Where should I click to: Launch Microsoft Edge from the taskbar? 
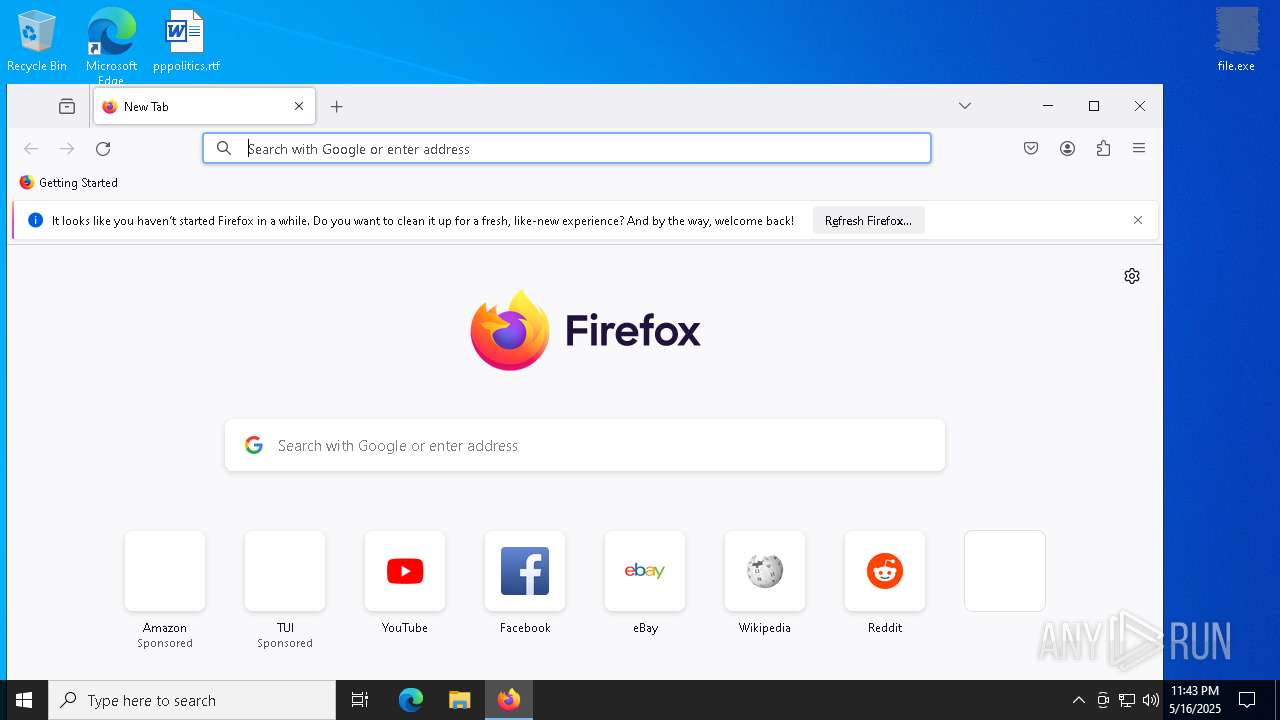[411, 700]
